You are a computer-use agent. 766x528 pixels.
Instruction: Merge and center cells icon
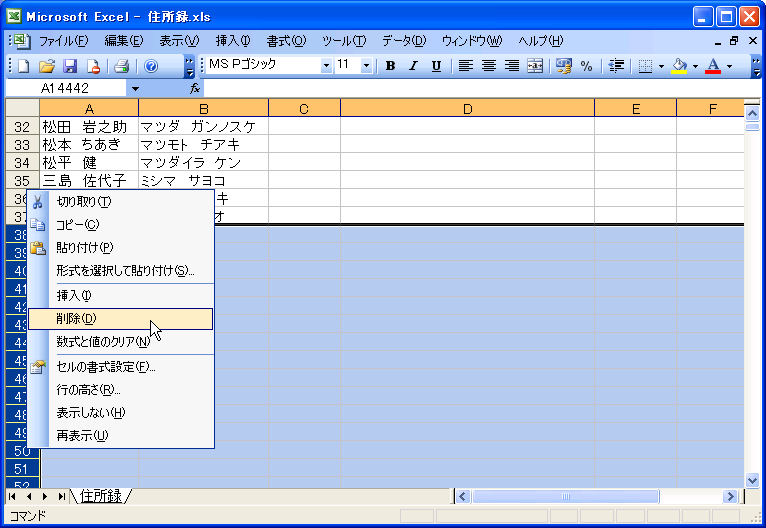point(535,65)
